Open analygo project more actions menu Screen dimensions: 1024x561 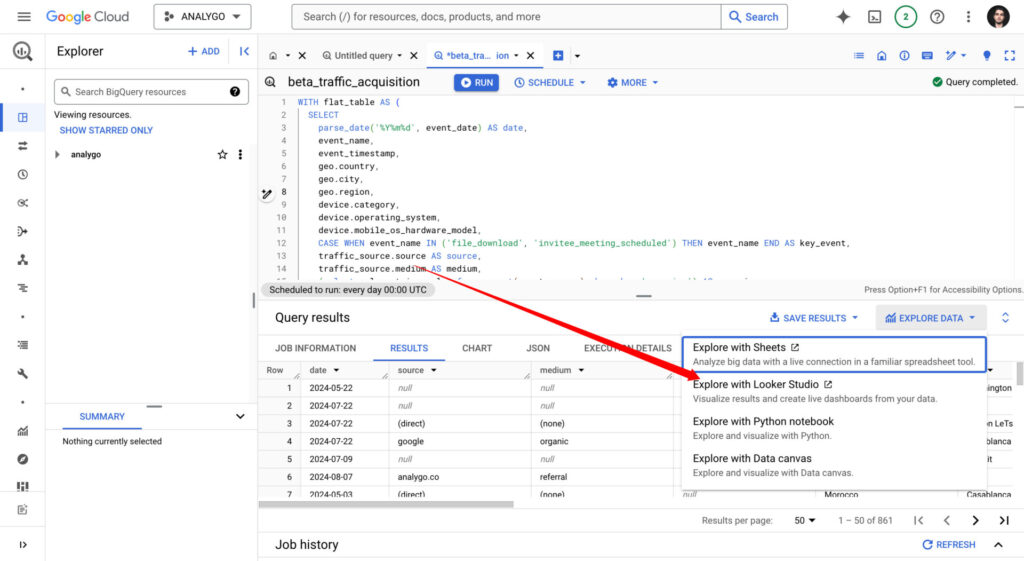(240, 155)
